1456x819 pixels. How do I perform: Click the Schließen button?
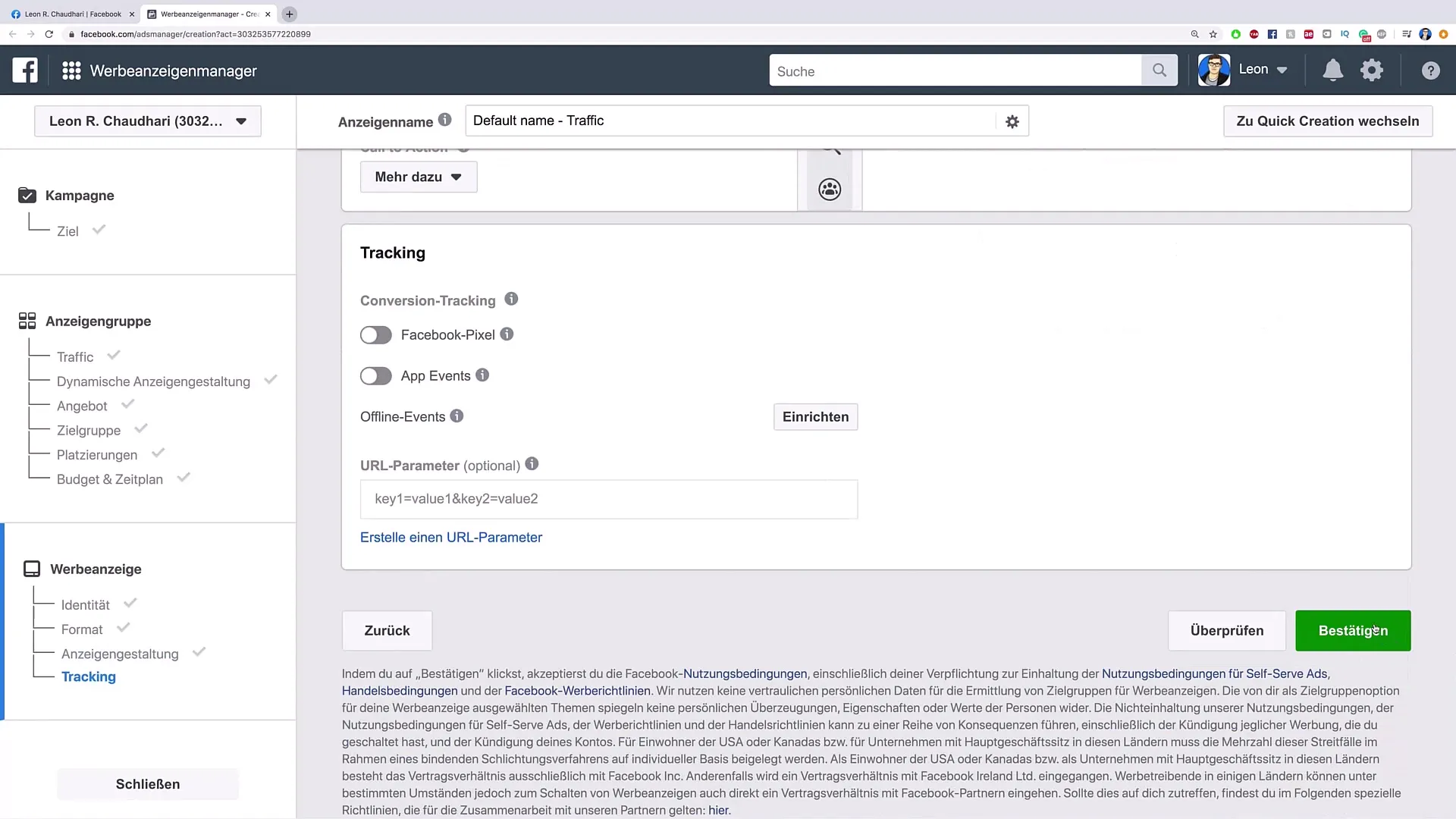point(148,784)
